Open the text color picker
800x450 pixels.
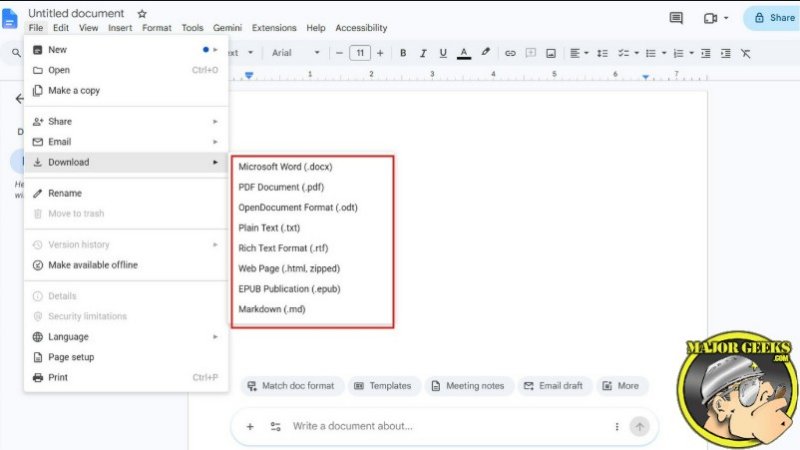pos(464,53)
